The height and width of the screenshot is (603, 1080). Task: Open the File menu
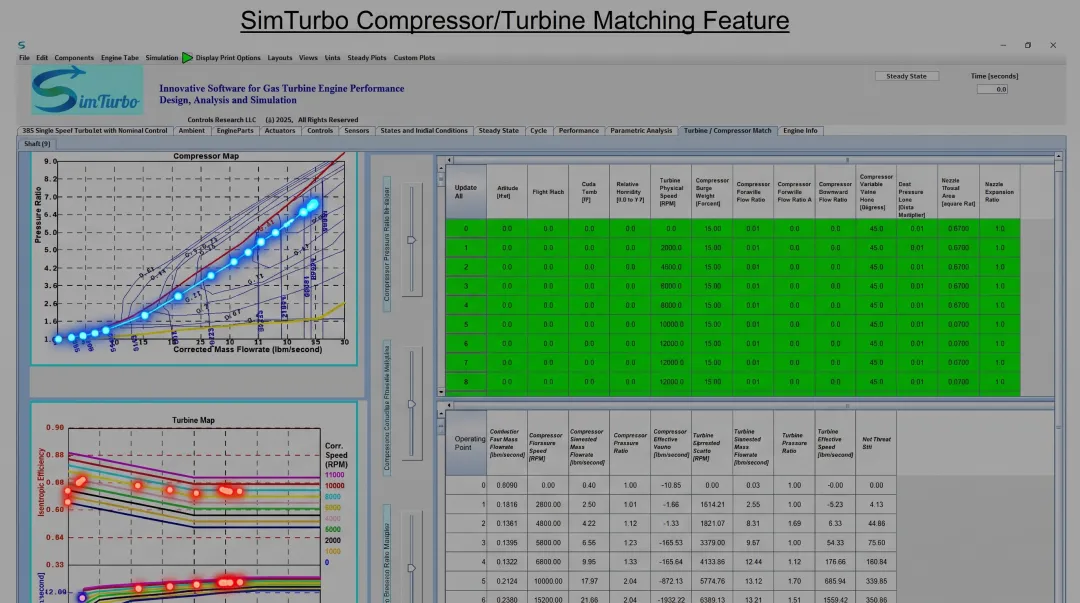coord(24,58)
